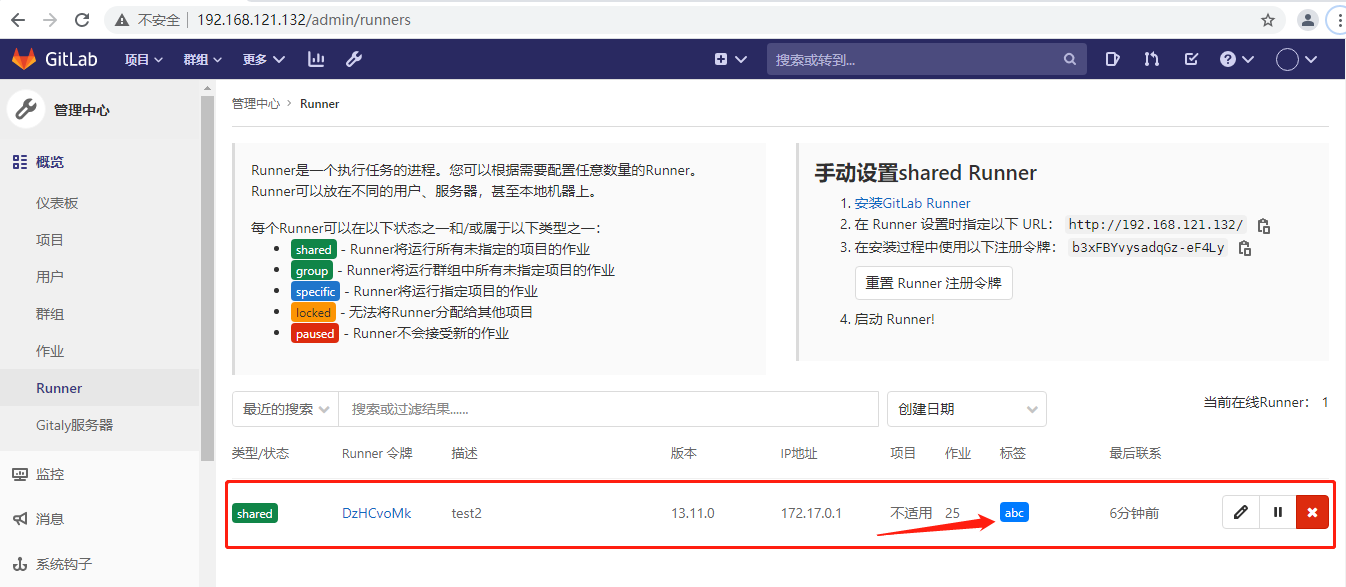This screenshot has width=1346, height=587.
Task: Open 用户 in the sidebar
Action: [x=50, y=277]
